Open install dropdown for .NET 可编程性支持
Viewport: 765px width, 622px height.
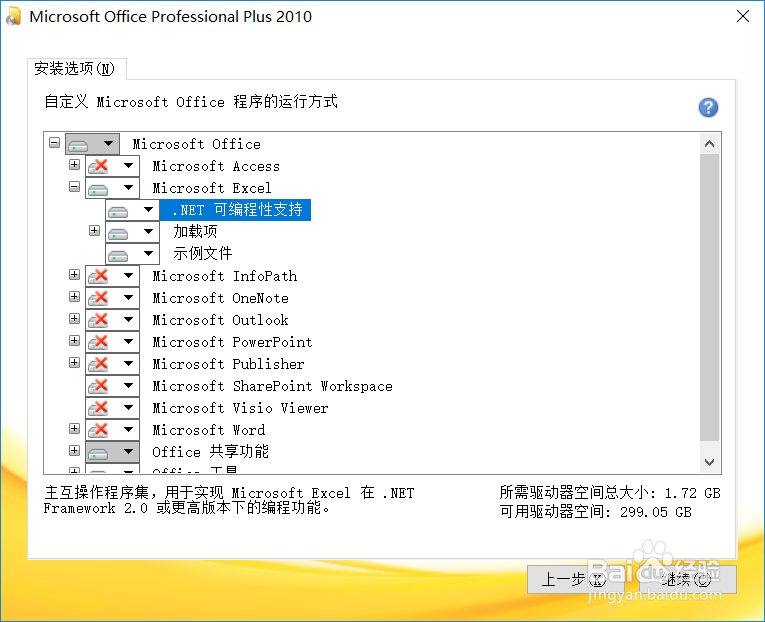click(x=132, y=210)
